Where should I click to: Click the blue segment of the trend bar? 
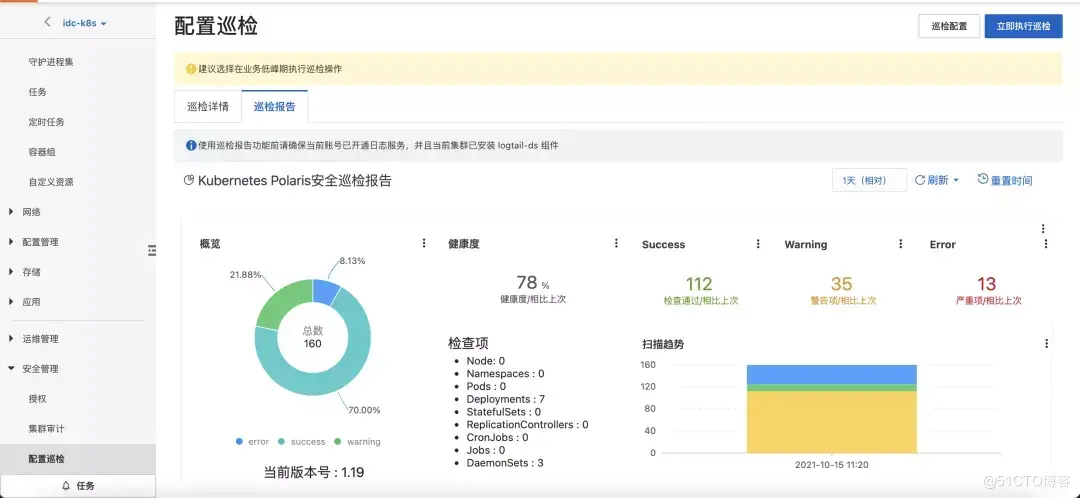(x=831, y=374)
